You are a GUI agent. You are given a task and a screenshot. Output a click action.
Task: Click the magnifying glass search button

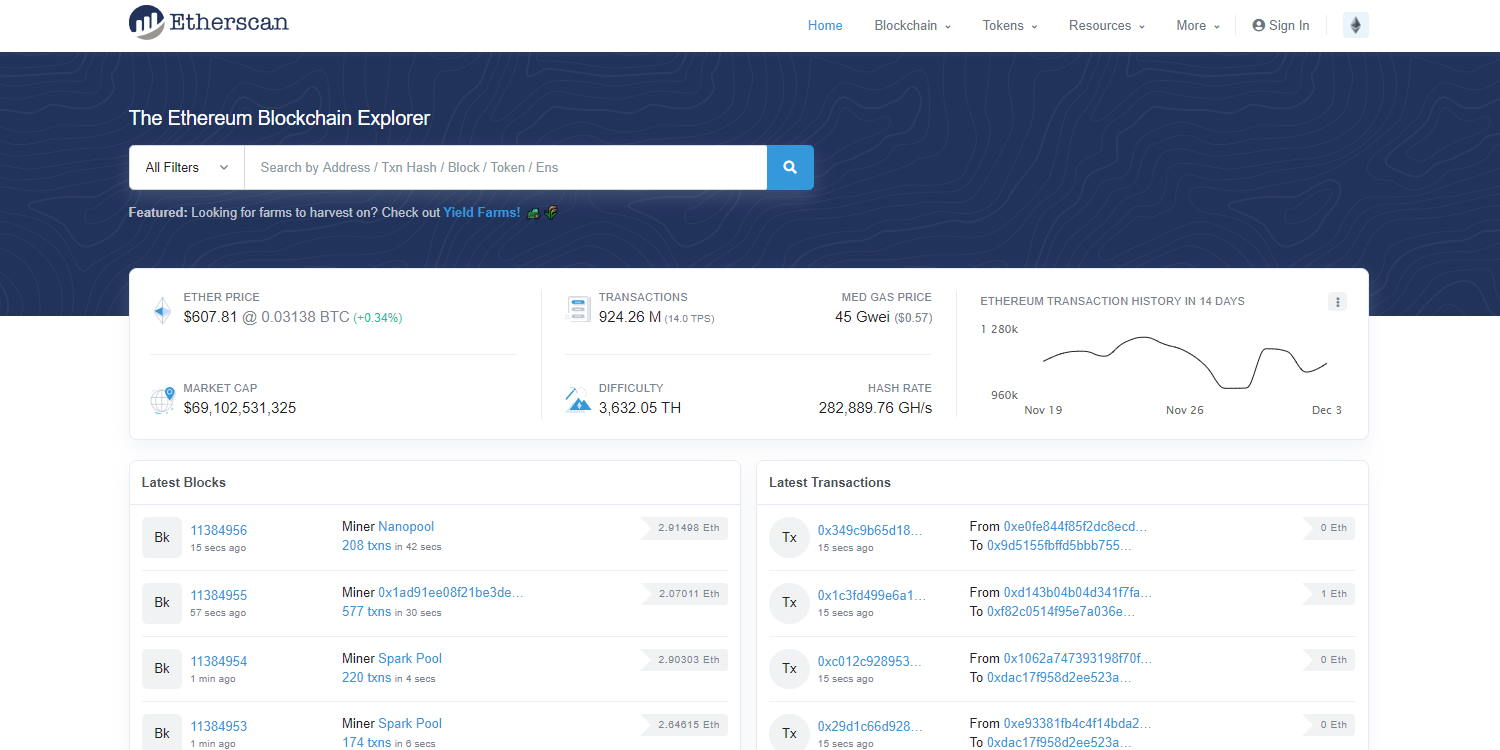(790, 167)
